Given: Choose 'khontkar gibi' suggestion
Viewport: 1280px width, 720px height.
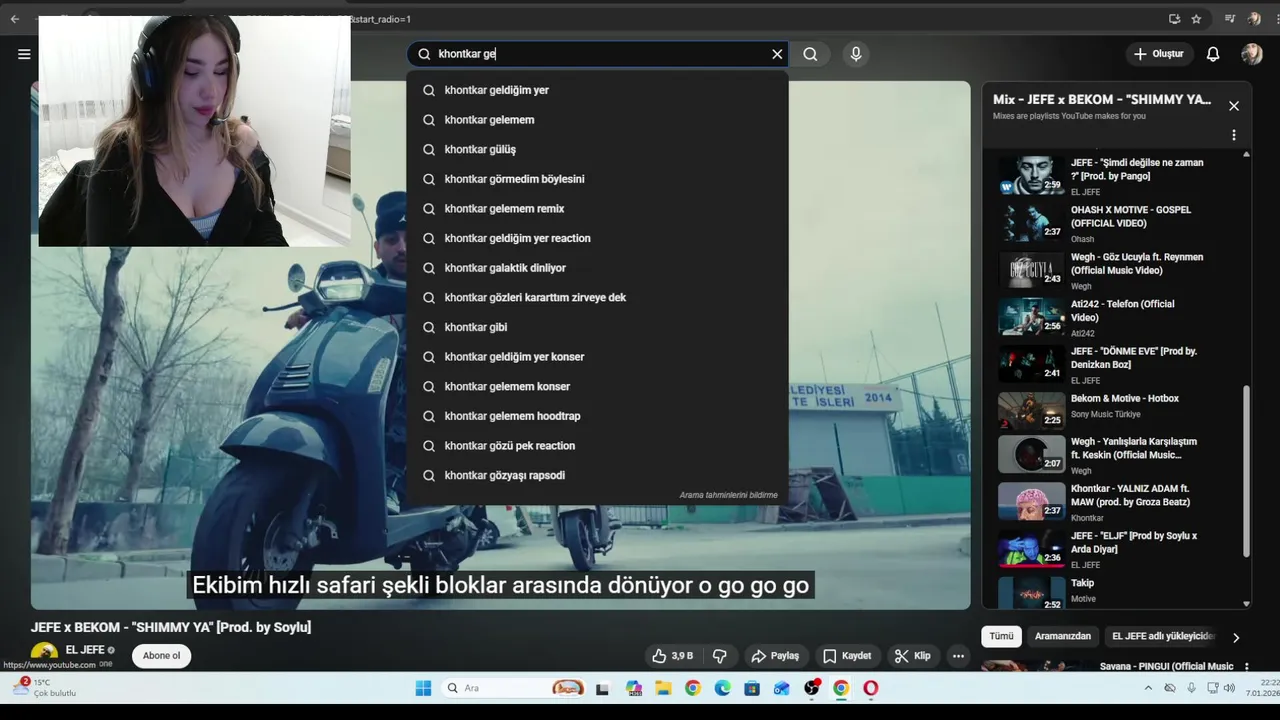Looking at the screenshot, I should pos(597,327).
